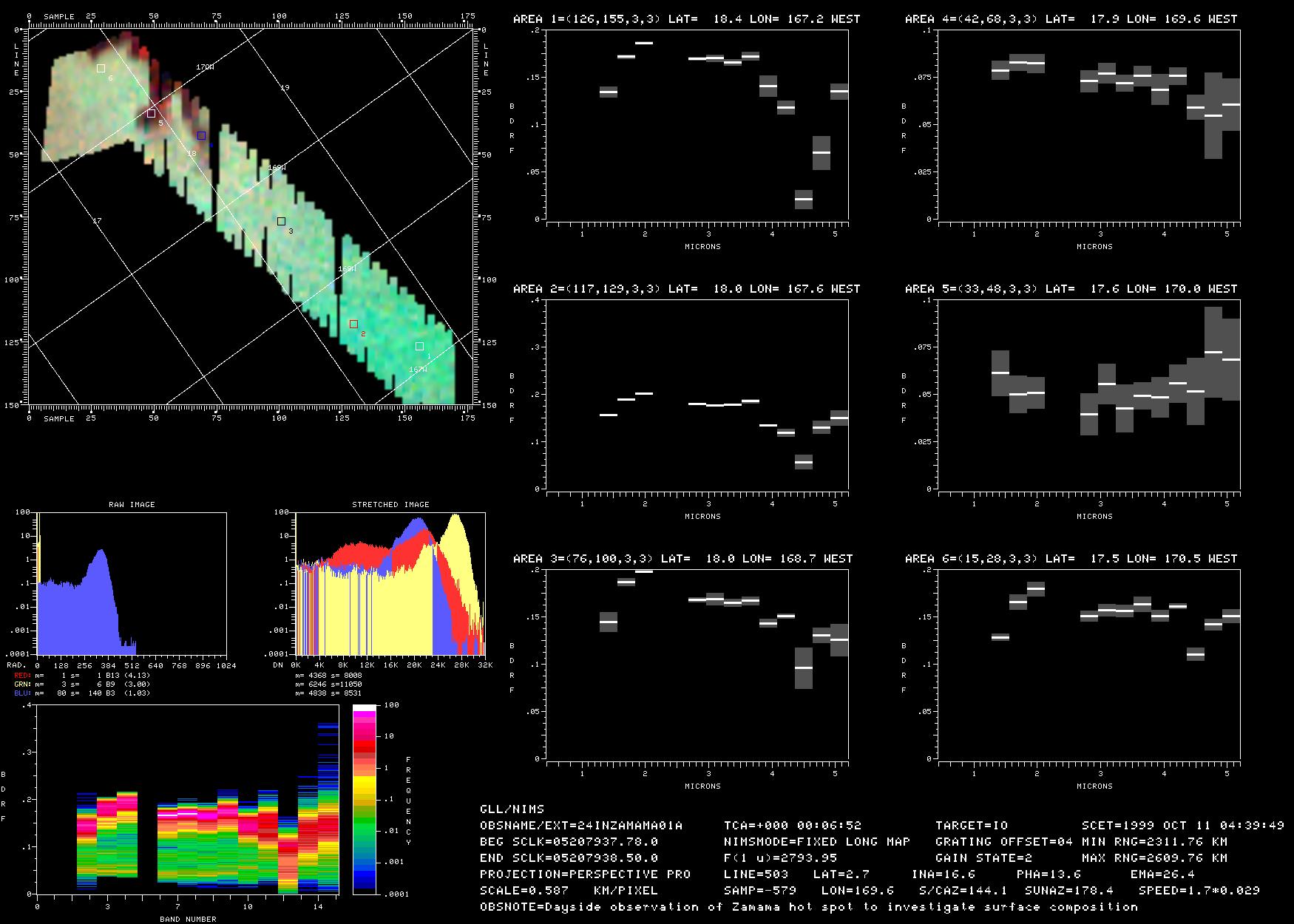Click the Area 6 white marker box on map

pos(101,68)
